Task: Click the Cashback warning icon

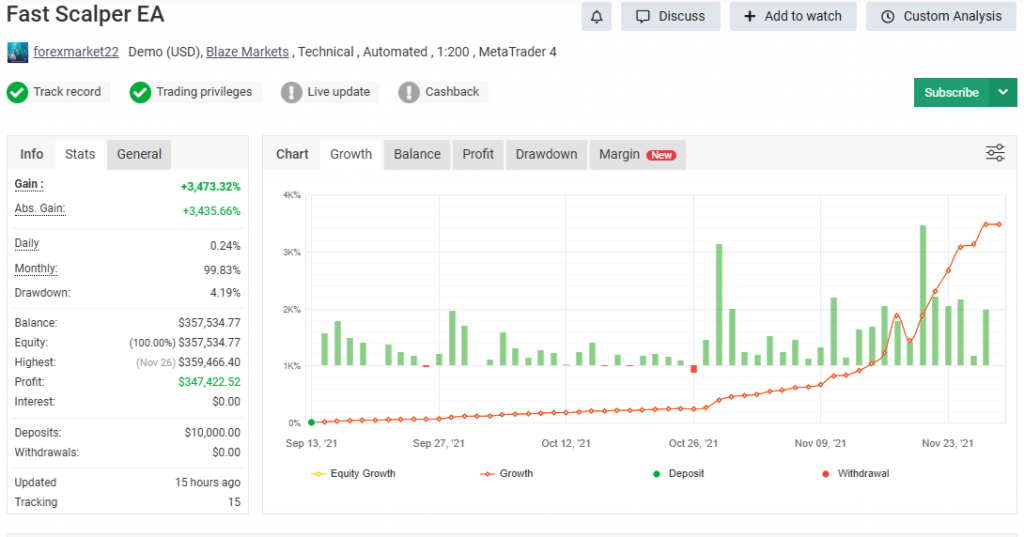Action: 409,92
